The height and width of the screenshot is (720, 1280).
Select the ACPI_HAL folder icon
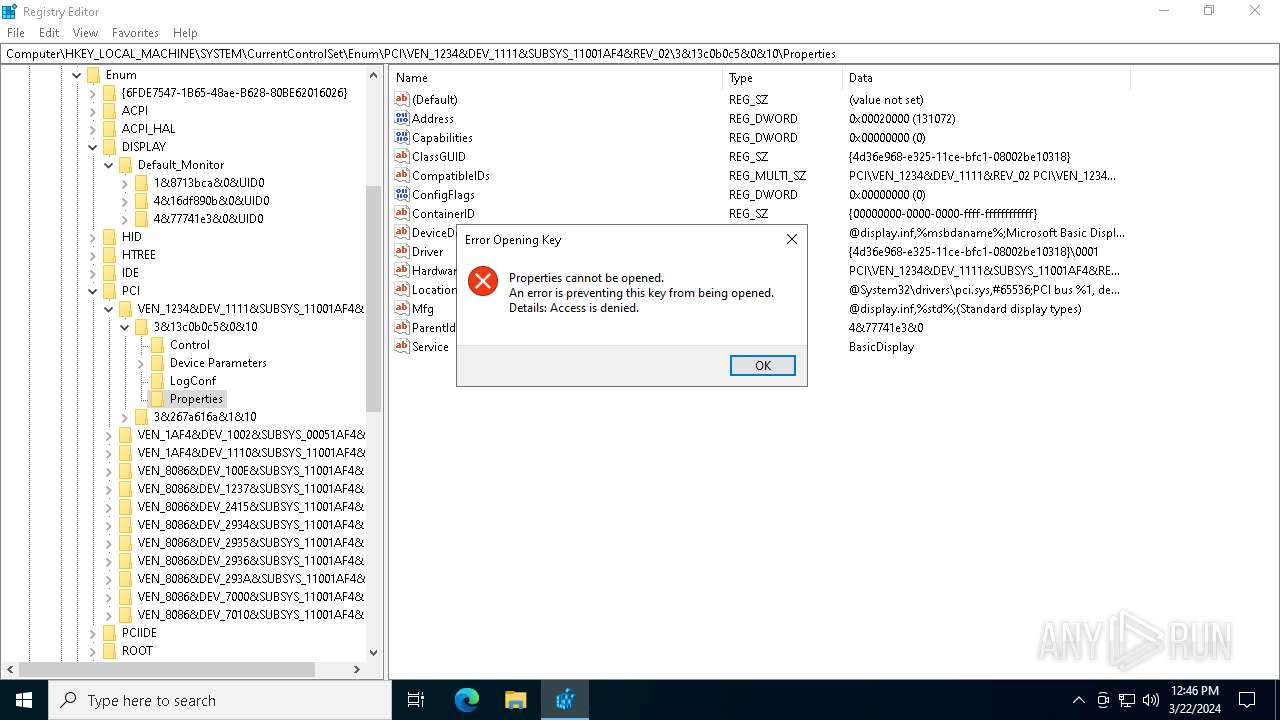coord(109,129)
